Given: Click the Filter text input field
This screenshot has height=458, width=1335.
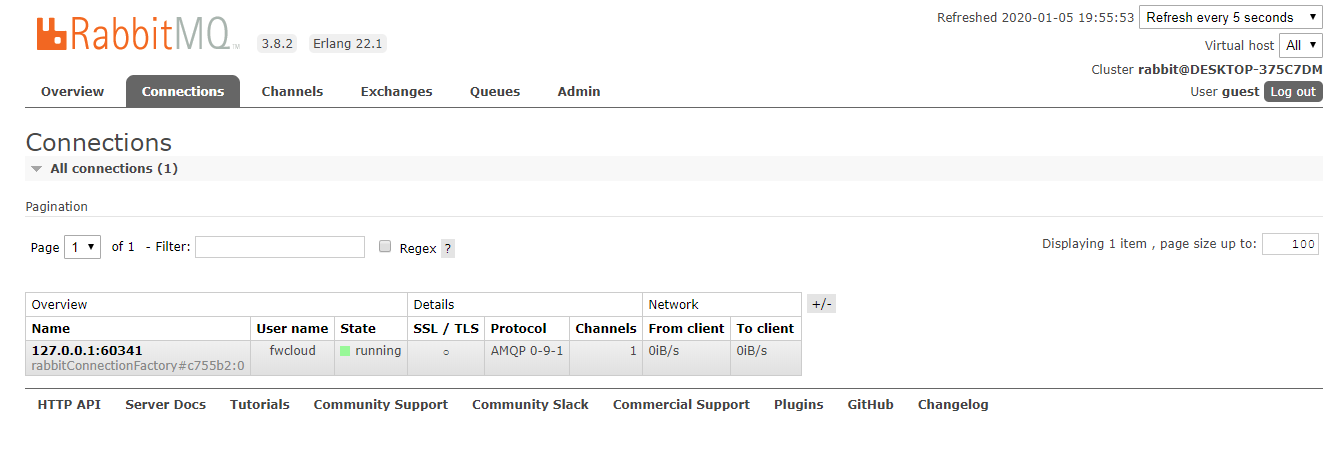Looking at the screenshot, I should coord(280,247).
